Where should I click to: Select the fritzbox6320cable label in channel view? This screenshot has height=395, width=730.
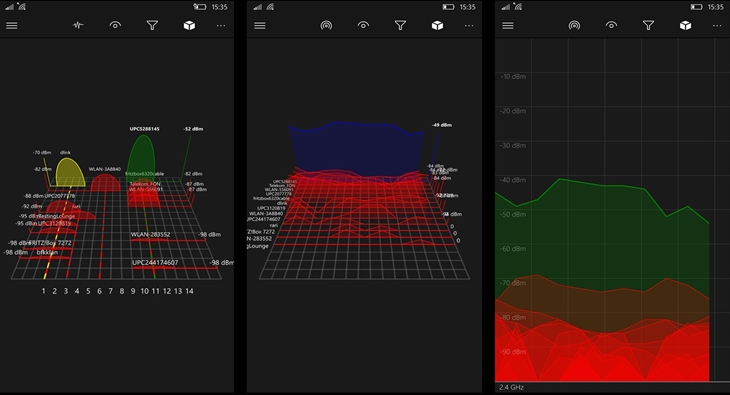tap(144, 174)
